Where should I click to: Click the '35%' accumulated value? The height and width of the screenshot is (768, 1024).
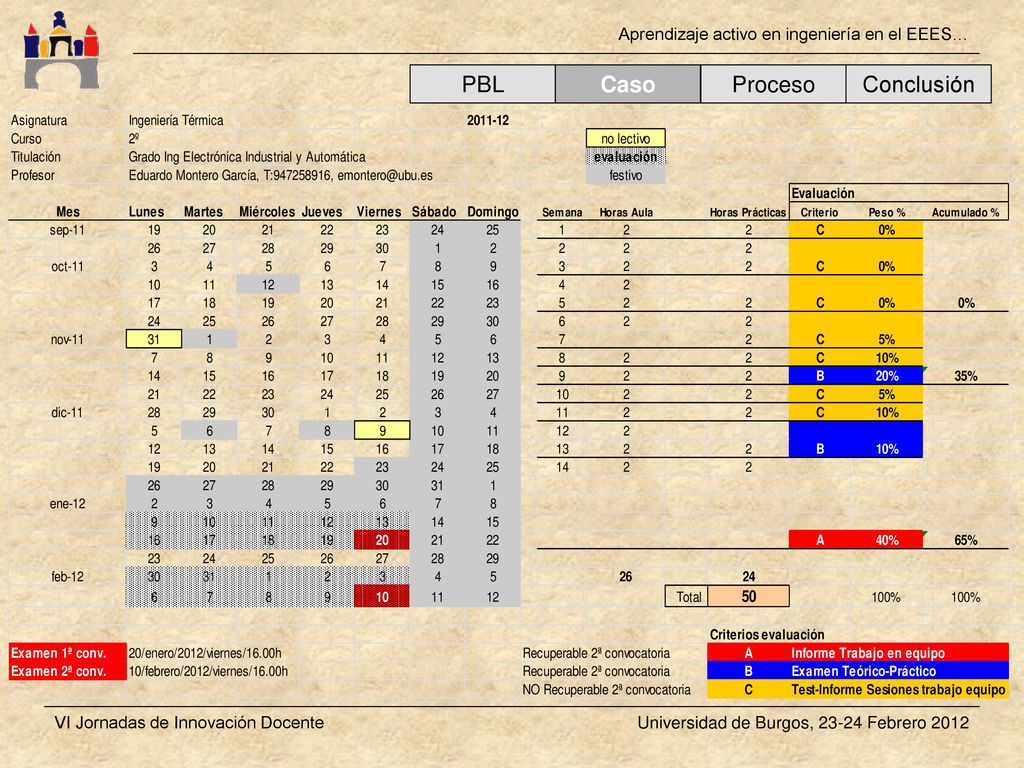(x=965, y=376)
